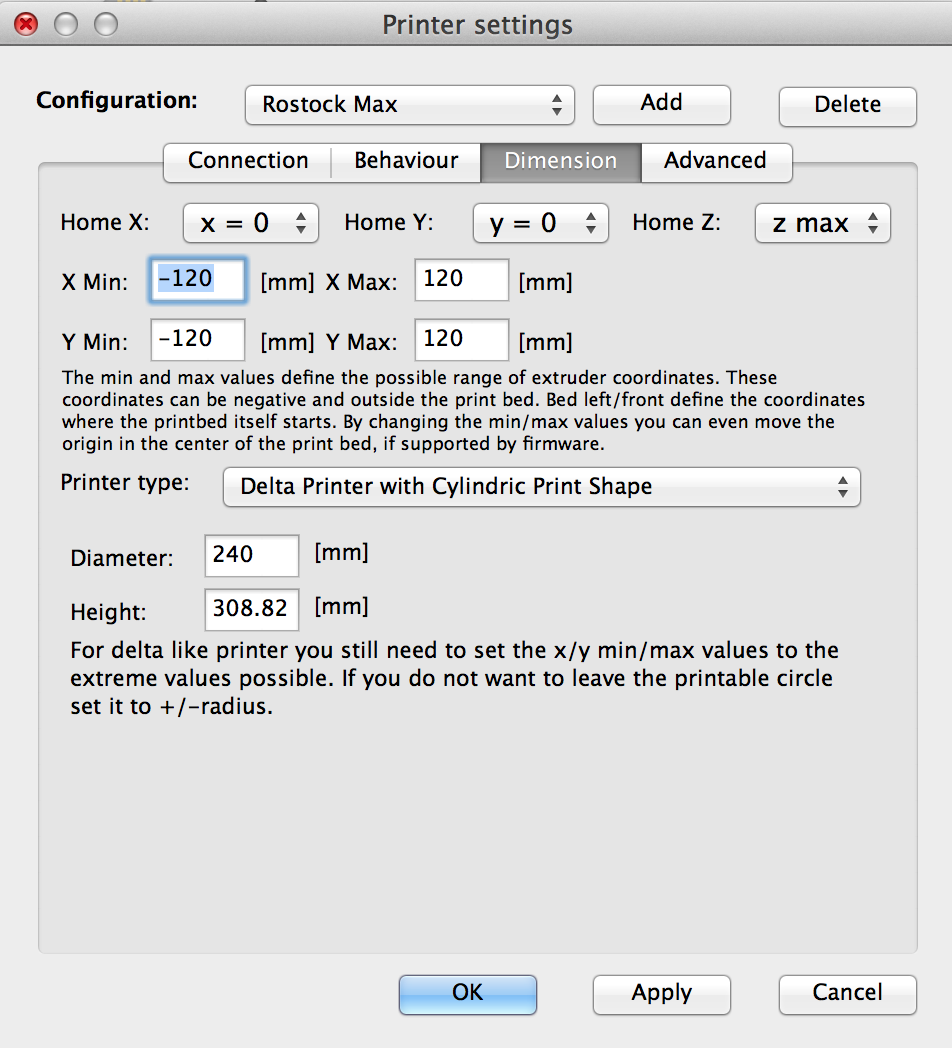Edit the Height value field
Image resolution: width=952 pixels, height=1048 pixels.
click(251, 609)
